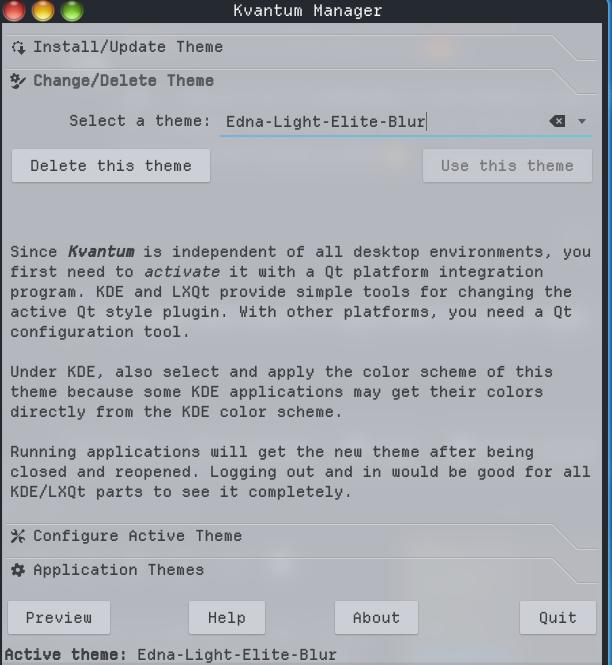Select the Change/Delete Theme section header
The image size is (612, 665).
click(x=123, y=81)
